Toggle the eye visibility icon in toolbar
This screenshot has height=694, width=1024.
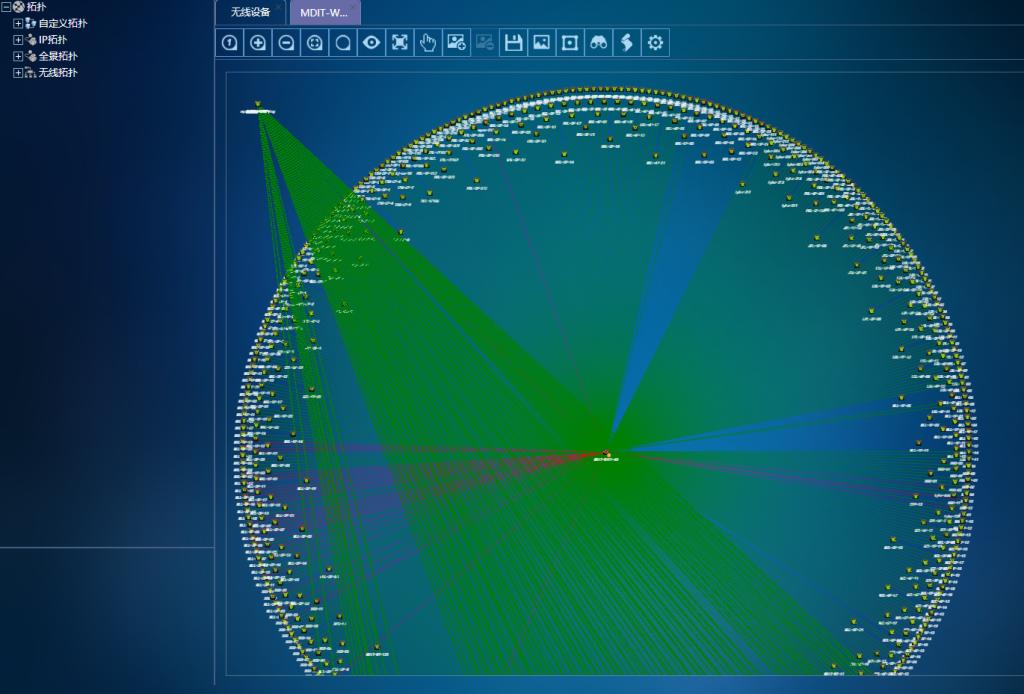coord(371,43)
